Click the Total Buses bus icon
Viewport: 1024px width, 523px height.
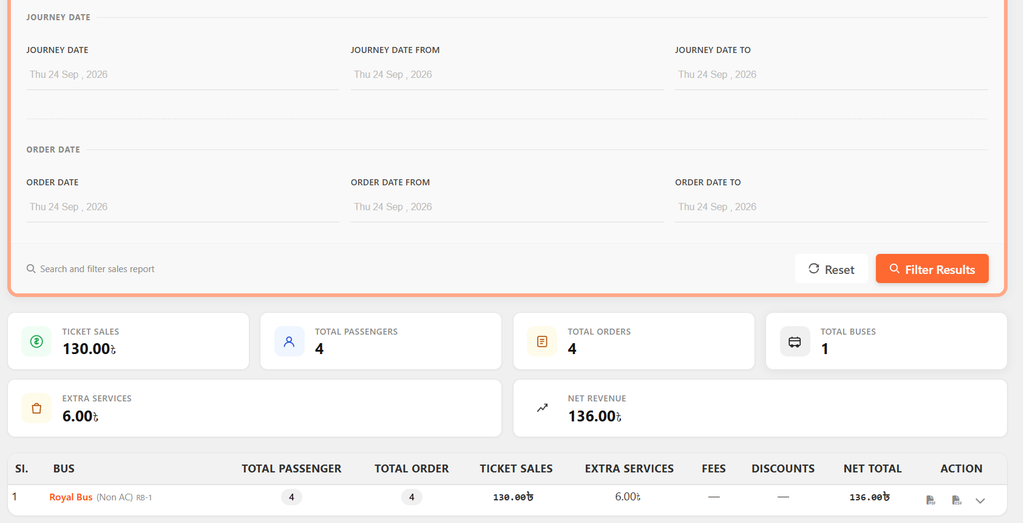[x=795, y=341]
